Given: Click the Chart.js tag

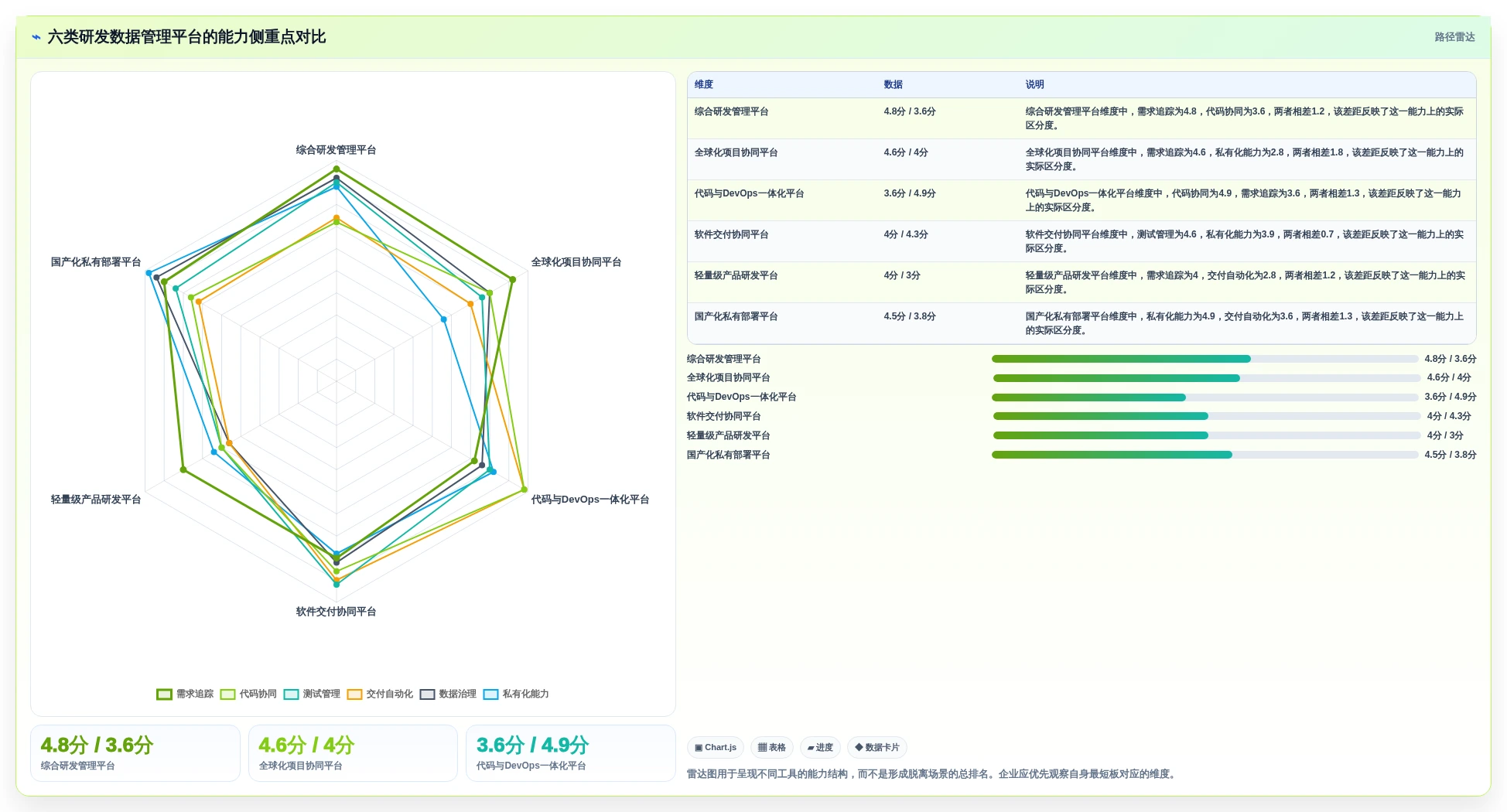Looking at the screenshot, I should pos(716,747).
